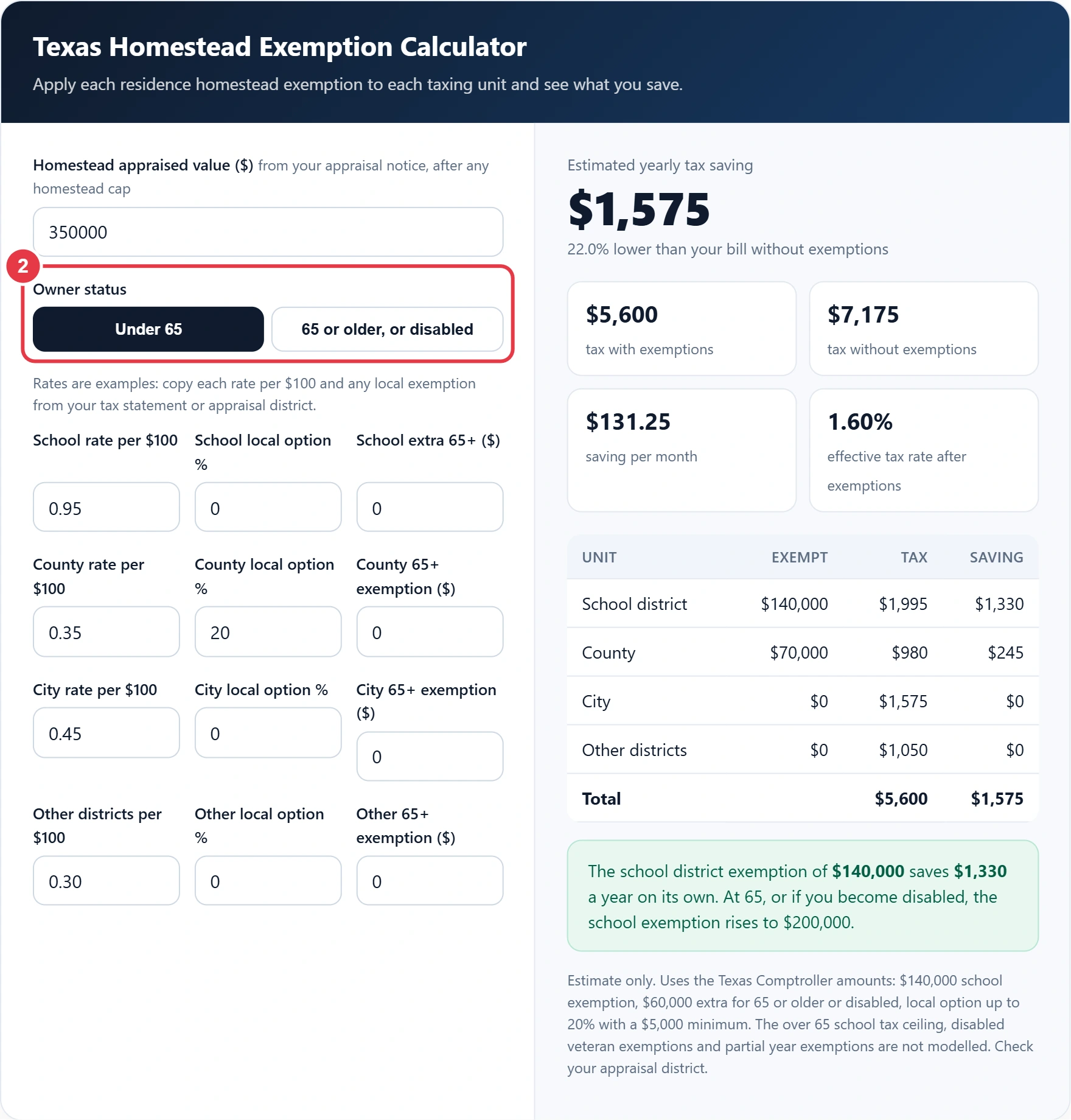Click the School district $140,000 exempt cell
The height and width of the screenshot is (1120, 1071).
[x=794, y=604]
